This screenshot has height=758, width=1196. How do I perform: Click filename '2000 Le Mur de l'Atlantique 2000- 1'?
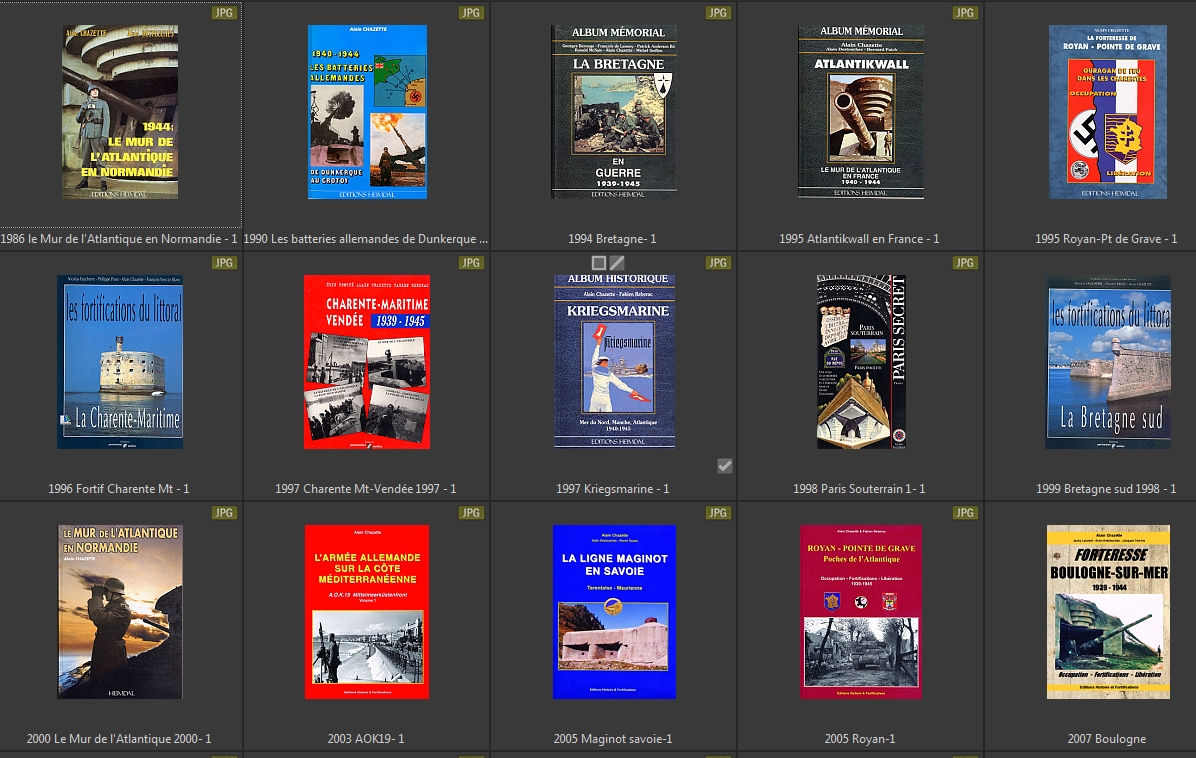point(119,739)
